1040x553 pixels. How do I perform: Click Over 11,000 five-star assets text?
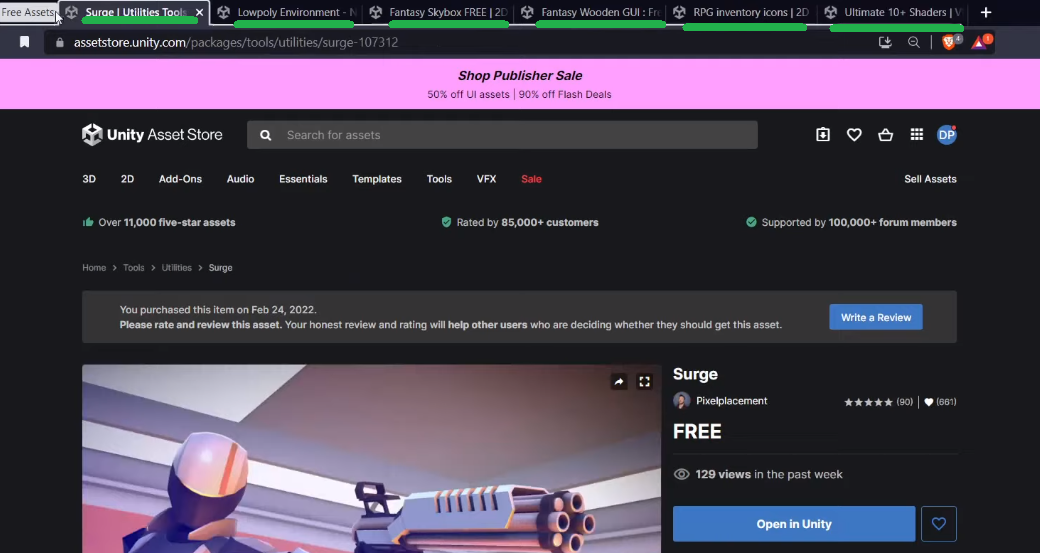(166, 223)
